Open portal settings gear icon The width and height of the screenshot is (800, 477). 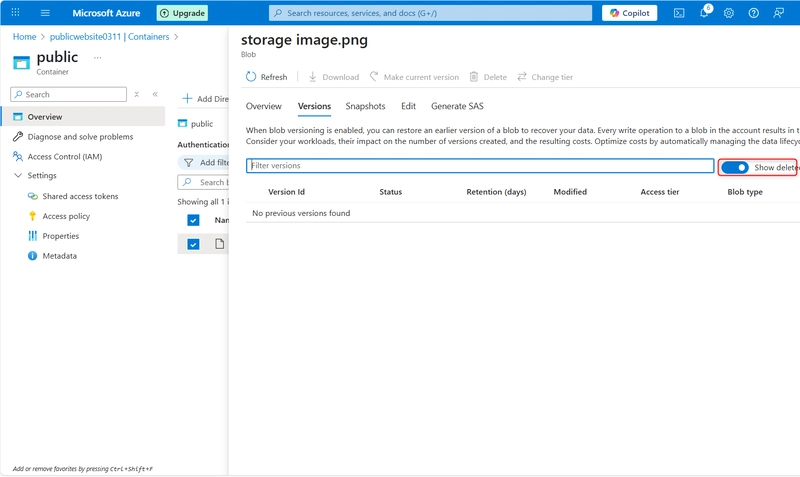[x=729, y=13]
